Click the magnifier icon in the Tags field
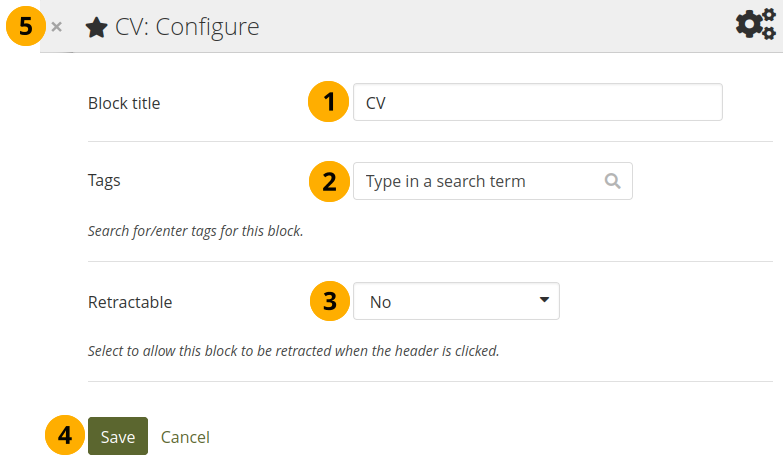This screenshot has height=461, width=783. tap(613, 181)
